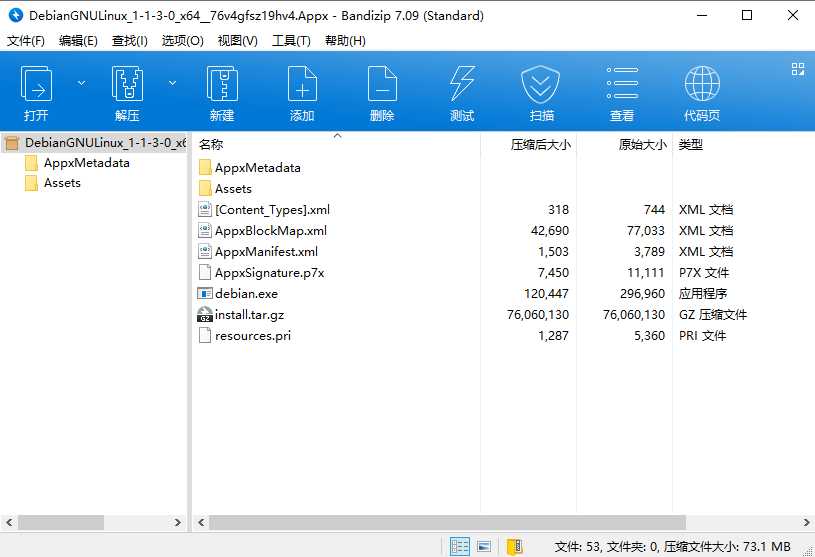This screenshot has width=815, height=557.
Task: Open the 编辑(E) menu
Action: pos(78,41)
